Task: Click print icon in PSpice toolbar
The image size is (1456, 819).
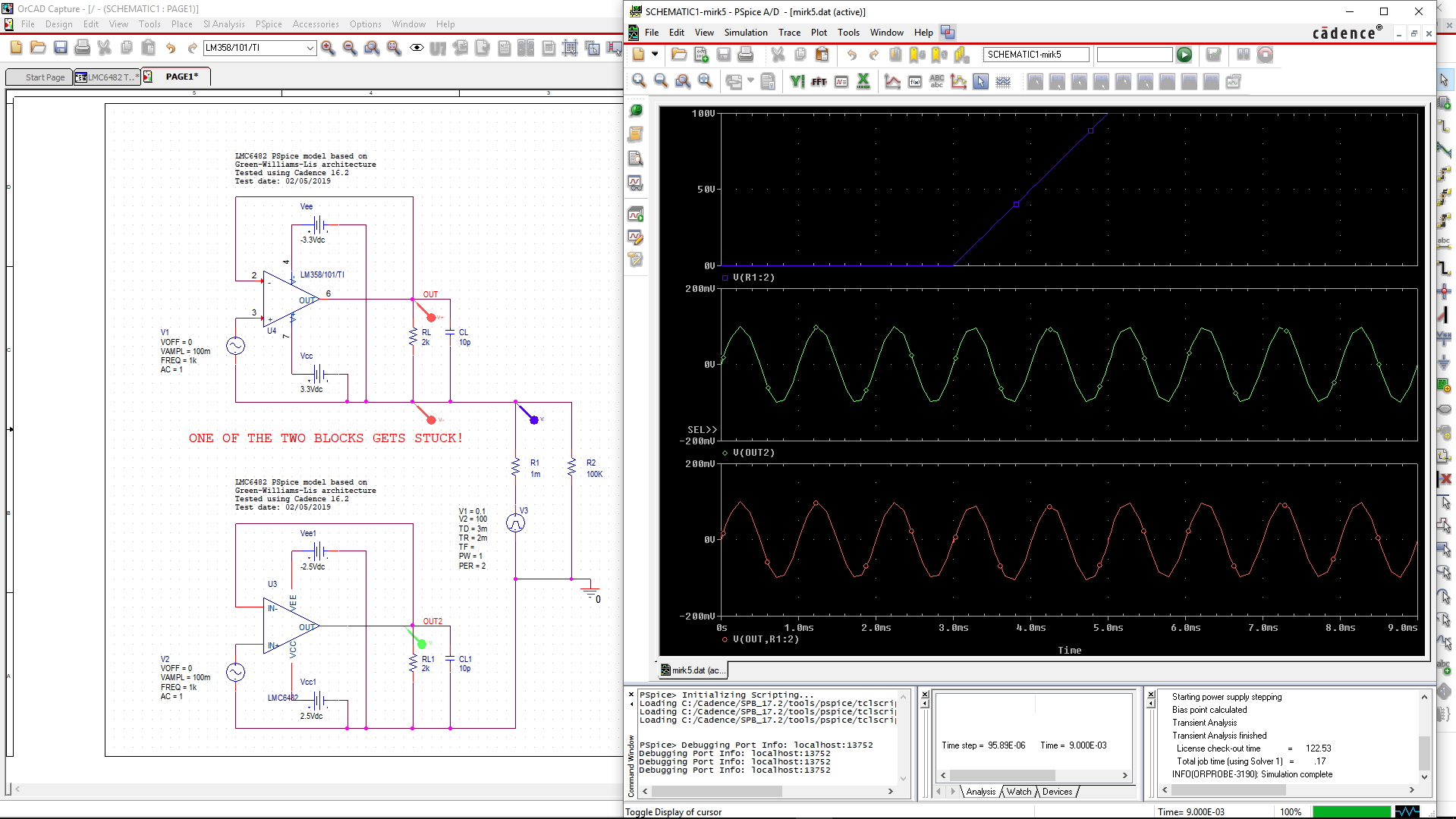Action: (746, 55)
